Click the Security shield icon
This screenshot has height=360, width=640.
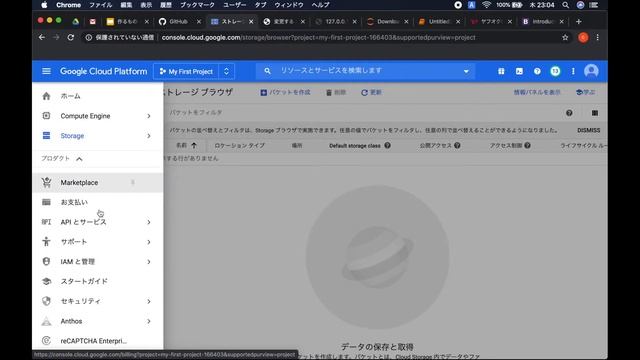coord(46,301)
